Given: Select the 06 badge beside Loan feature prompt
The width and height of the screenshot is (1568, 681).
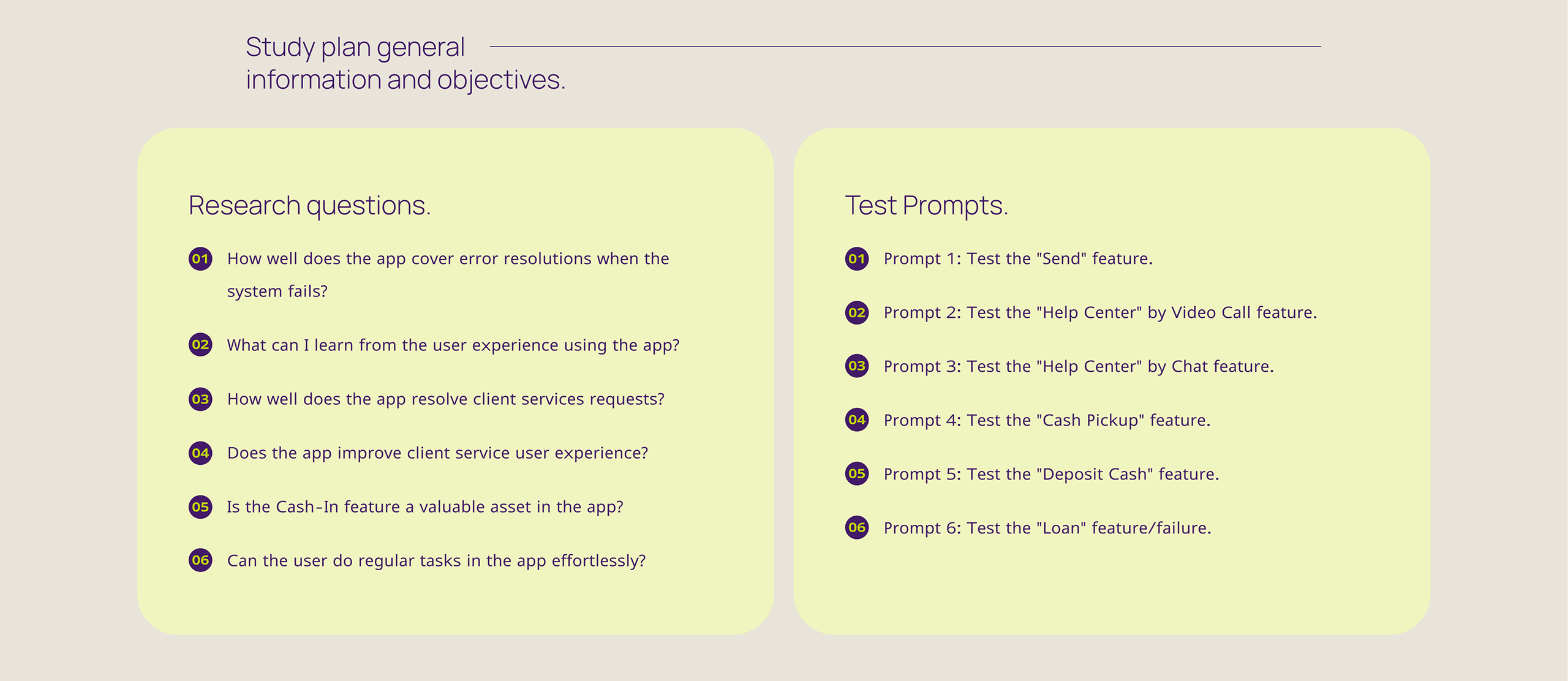Looking at the screenshot, I should click(857, 528).
